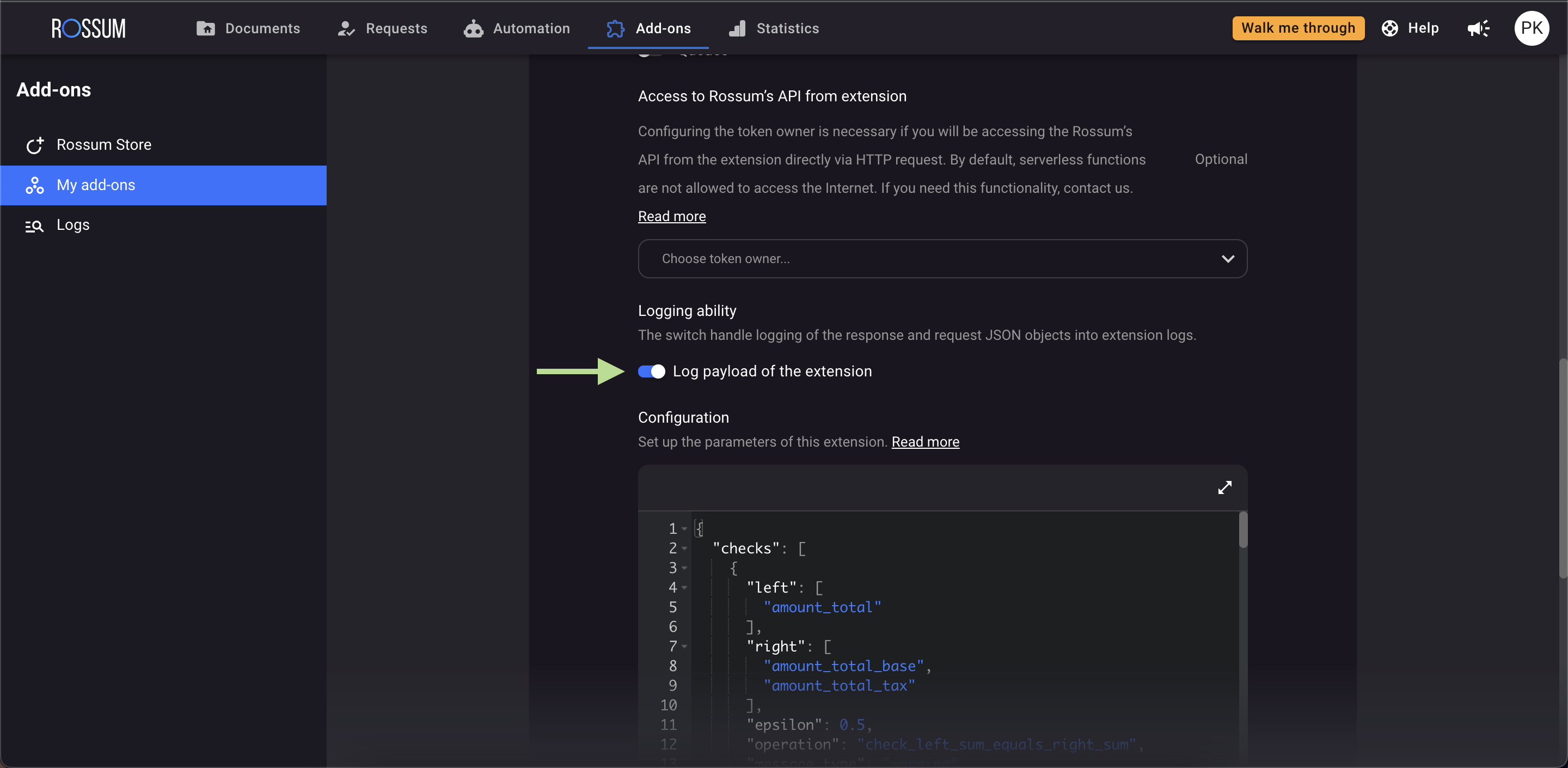Click the code editor vertical scrollbar
This screenshot has width=1568, height=768.
coord(1243,530)
